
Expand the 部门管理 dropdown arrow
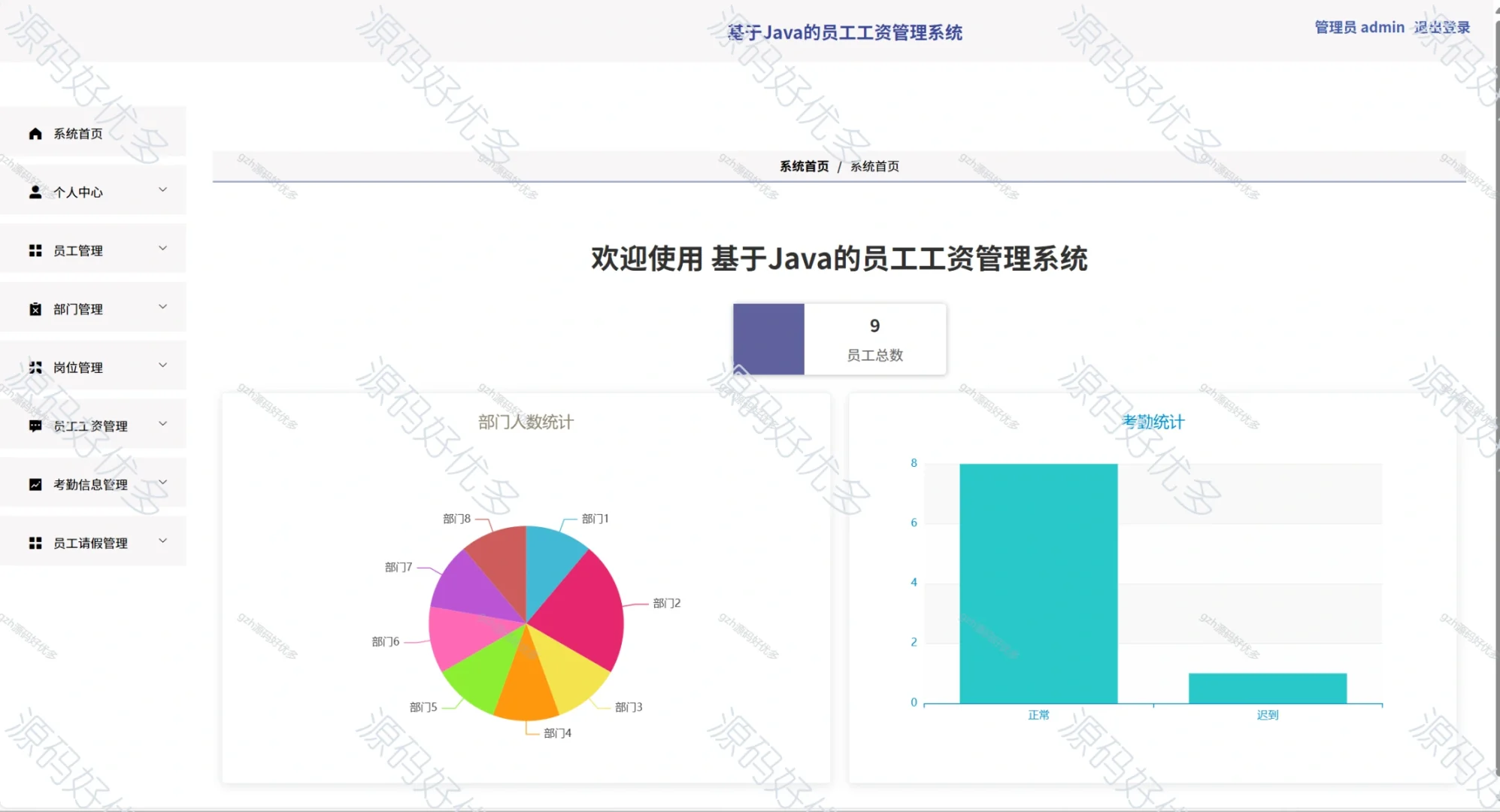pos(162,307)
